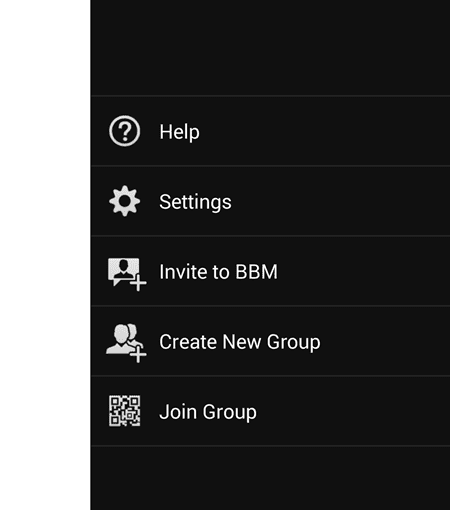
Task: Tap the Invite to BBM contact icon
Action: pyautogui.click(x=127, y=274)
